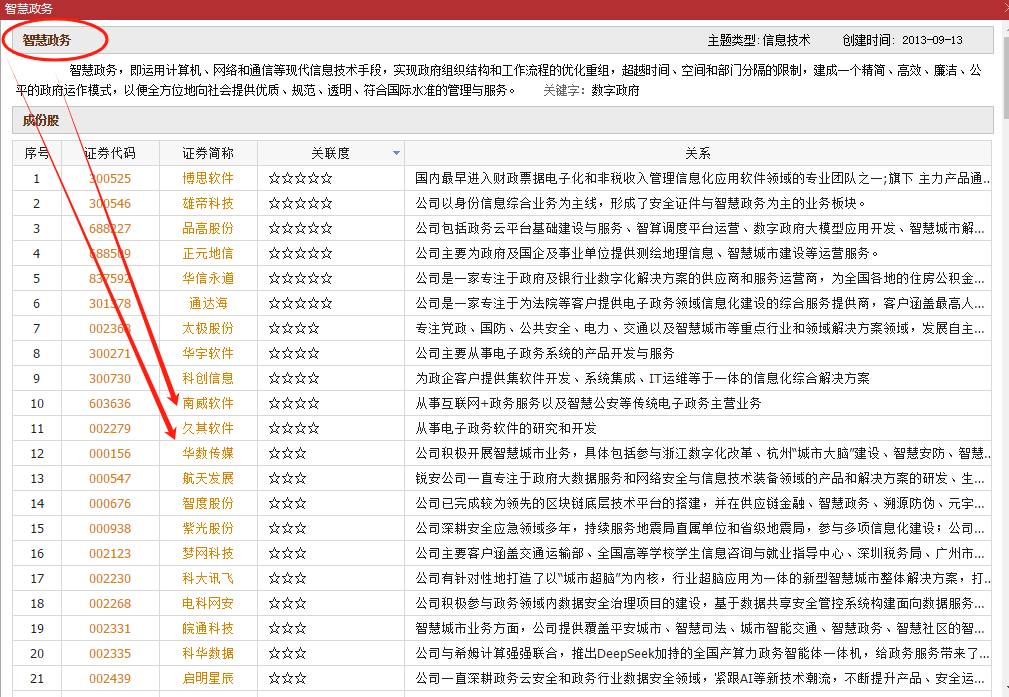Click the row number 21 cell

37,678
